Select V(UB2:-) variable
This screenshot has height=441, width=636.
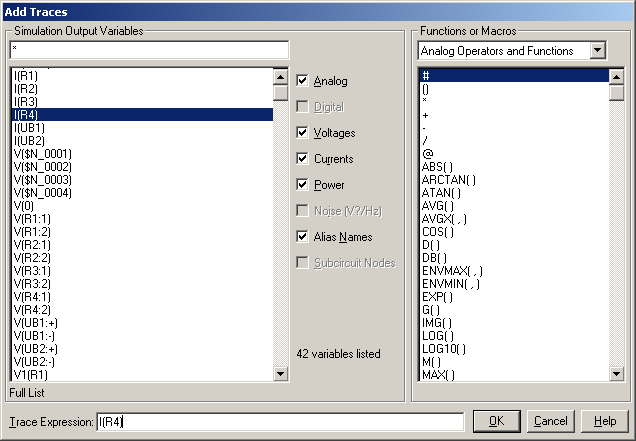coord(143,361)
